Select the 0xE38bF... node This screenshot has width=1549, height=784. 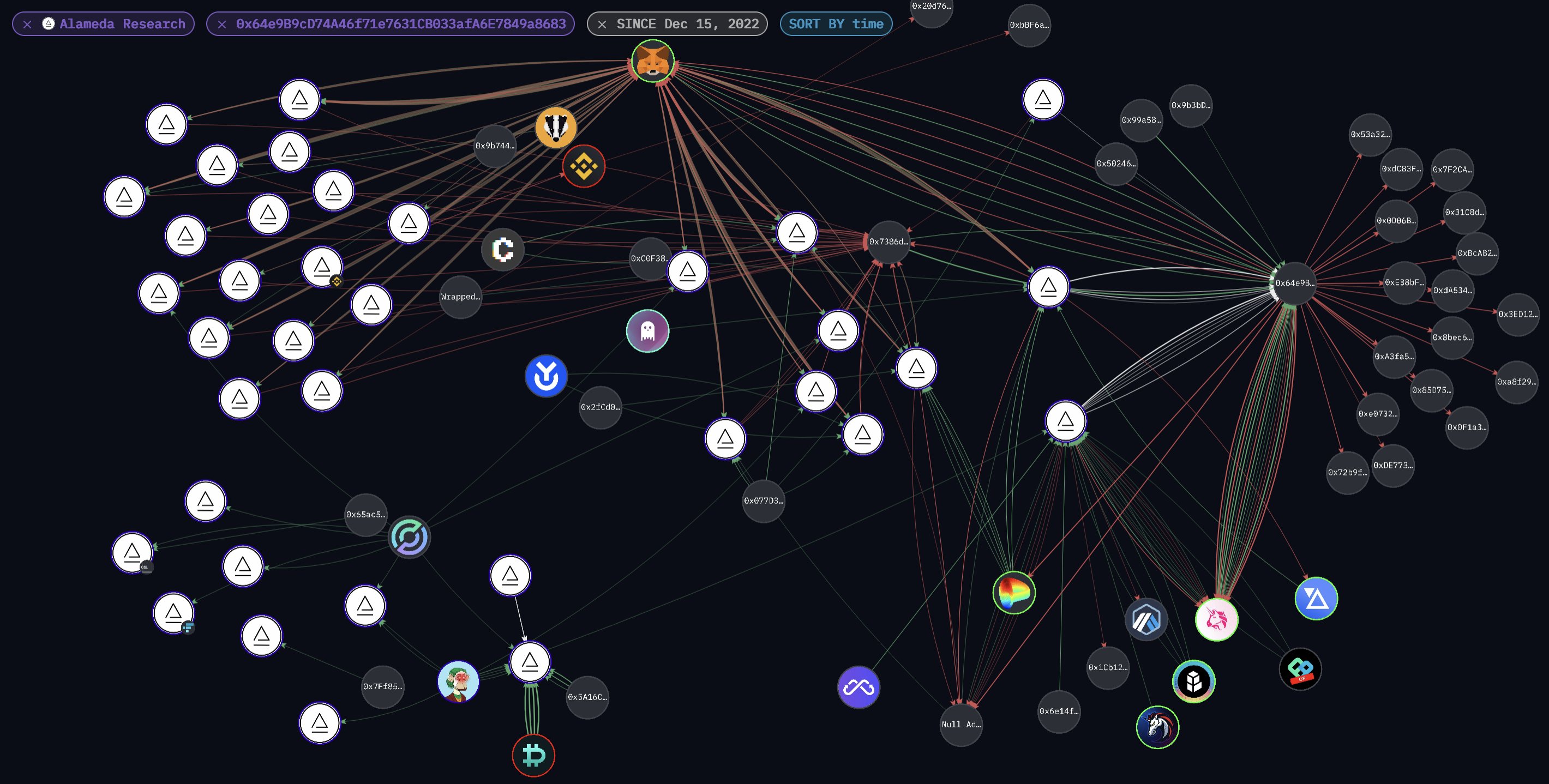(1404, 282)
